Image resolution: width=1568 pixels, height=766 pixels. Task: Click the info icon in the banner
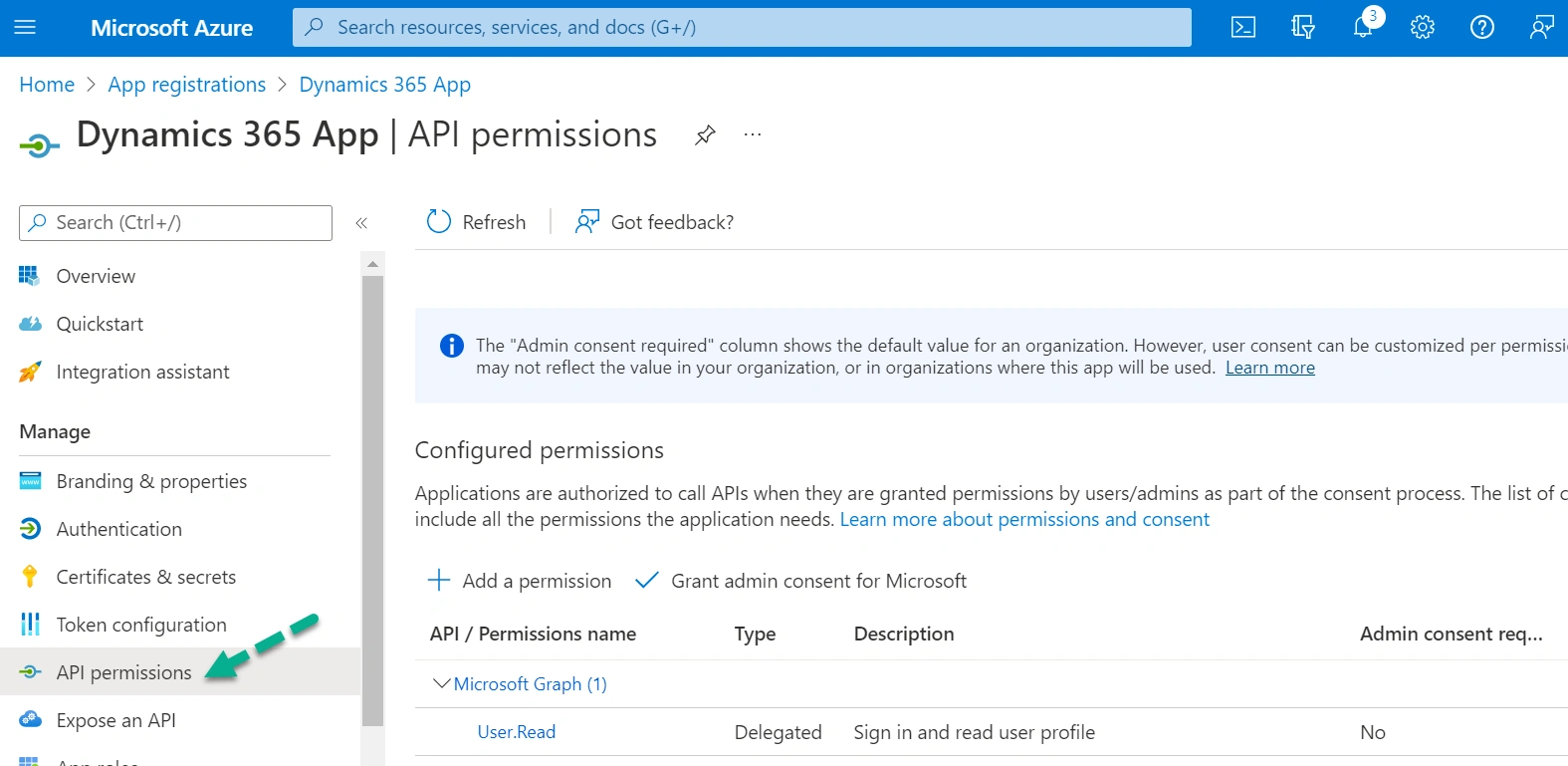[452, 346]
